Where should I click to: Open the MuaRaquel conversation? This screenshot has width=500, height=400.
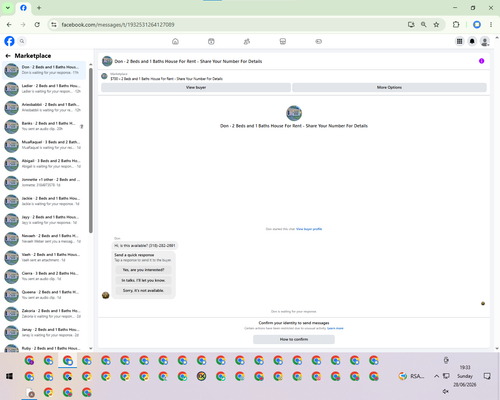click(44, 145)
